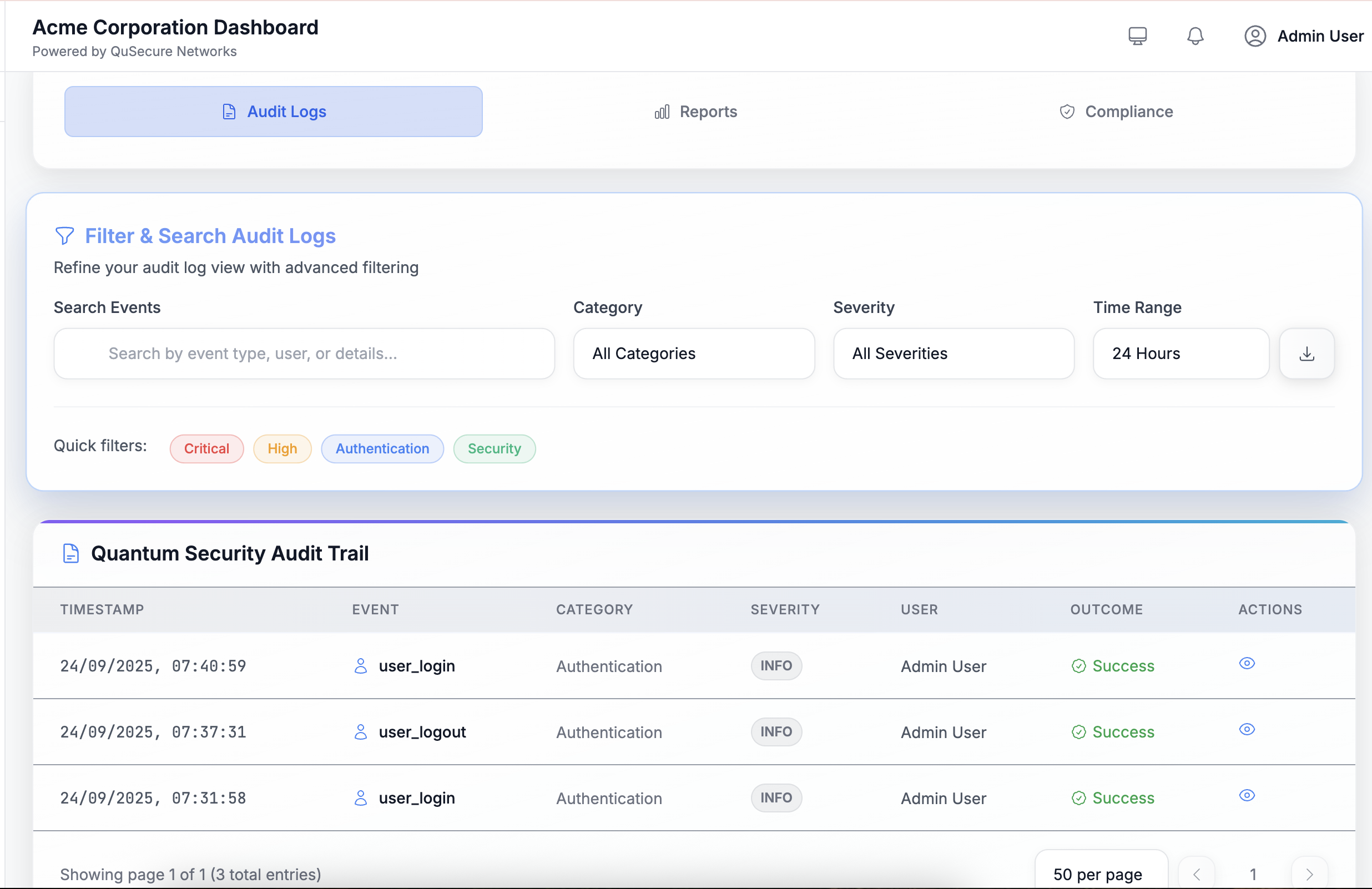The image size is (1372, 889).
Task: View details eye icon for user_logout entry
Action: (x=1247, y=729)
